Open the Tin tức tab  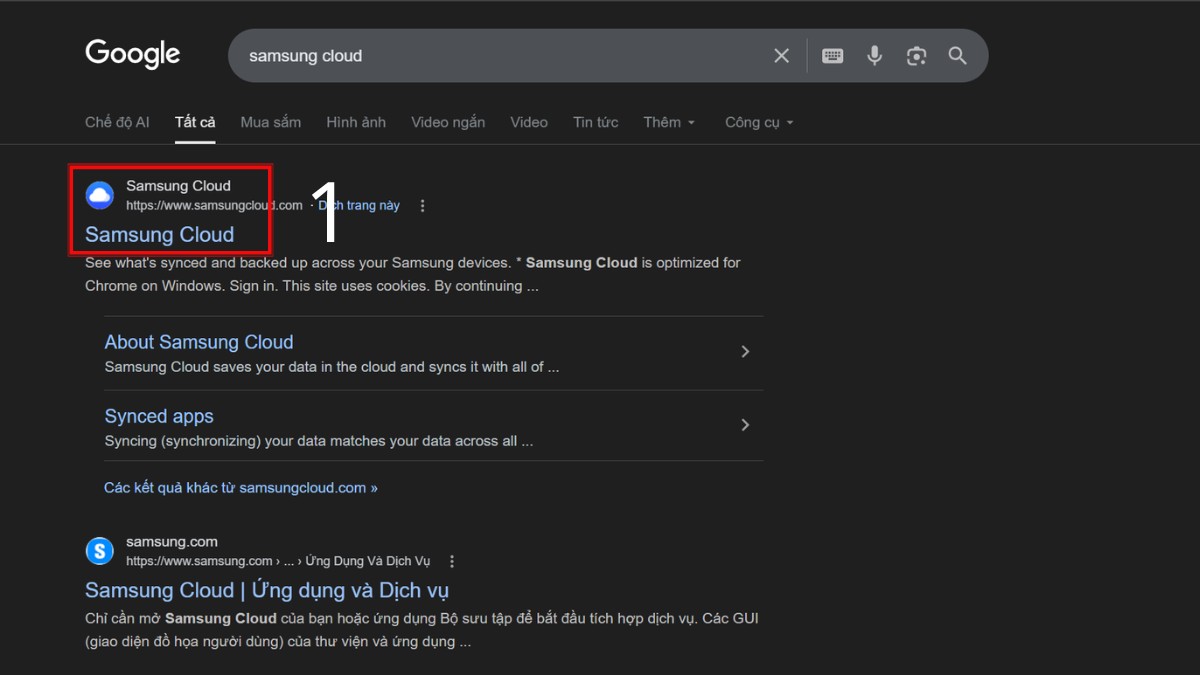[596, 122]
